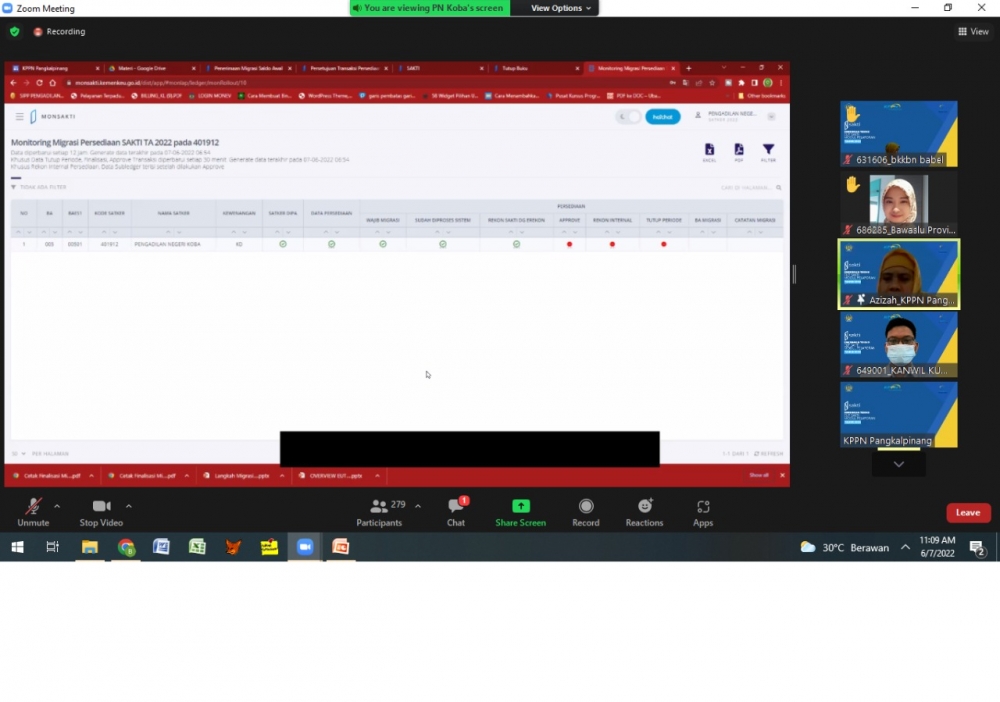1000x702 pixels.
Task: Open the Participants panel
Action: (379, 512)
